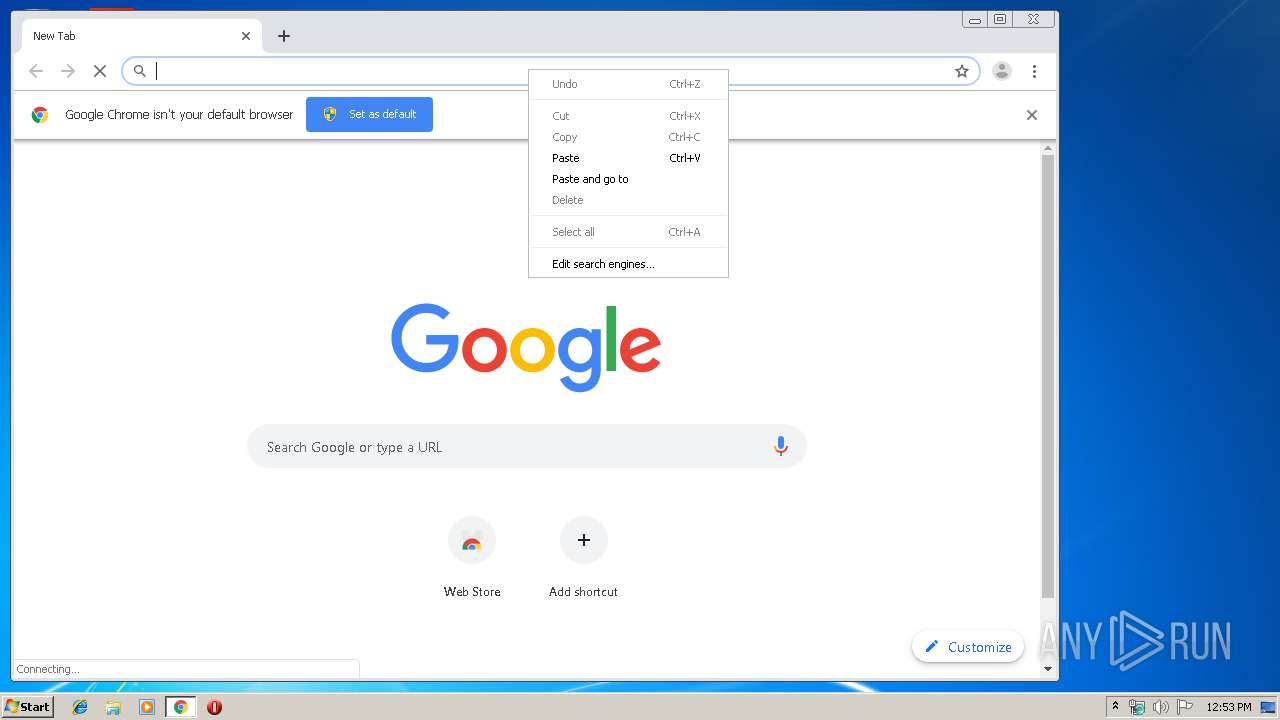Click Delete in the context menu

[x=628, y=200]
